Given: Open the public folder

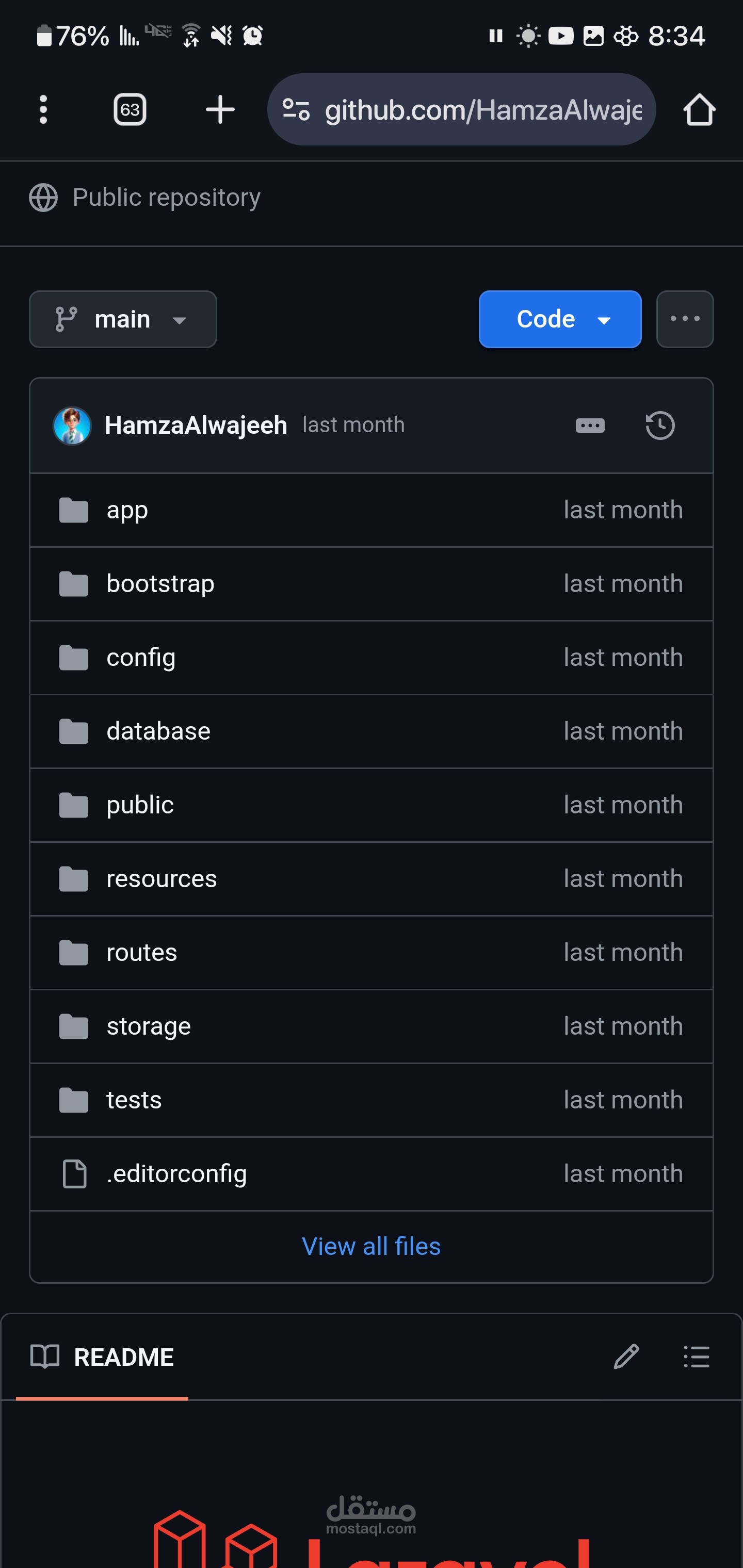Looking at the screenshot, I should [x=140, y=805].
